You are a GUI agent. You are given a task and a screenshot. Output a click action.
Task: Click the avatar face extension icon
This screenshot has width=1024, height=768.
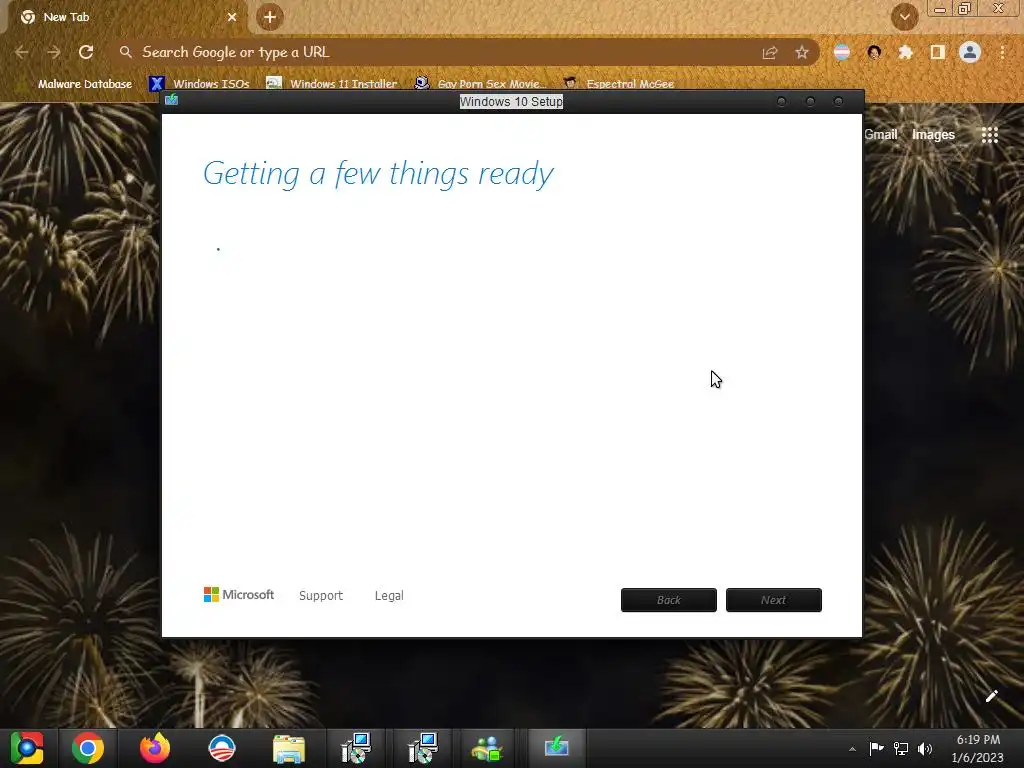pyautogui.click(x=874, y=52)
